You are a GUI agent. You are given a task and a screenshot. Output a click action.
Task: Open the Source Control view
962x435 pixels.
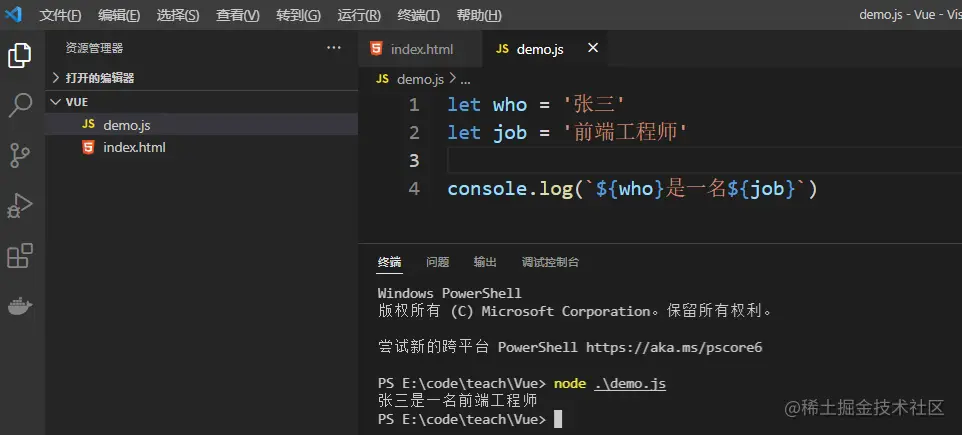20,155
